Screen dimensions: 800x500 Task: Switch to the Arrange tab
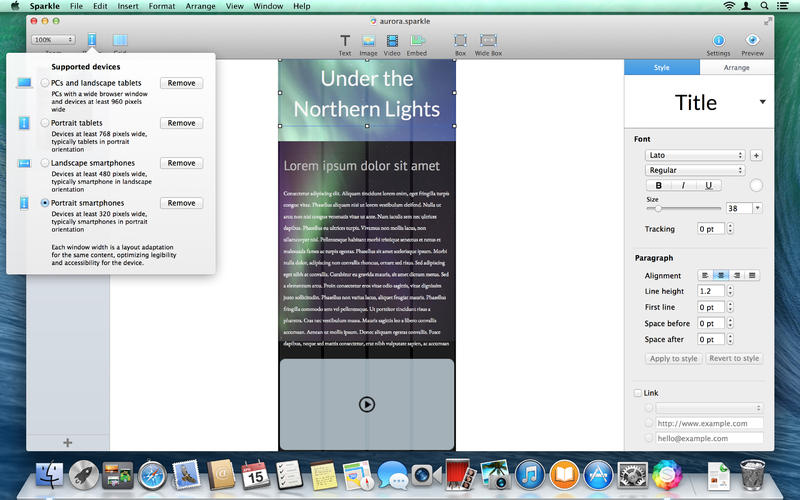pyautogui.click(x=736, y=67)
